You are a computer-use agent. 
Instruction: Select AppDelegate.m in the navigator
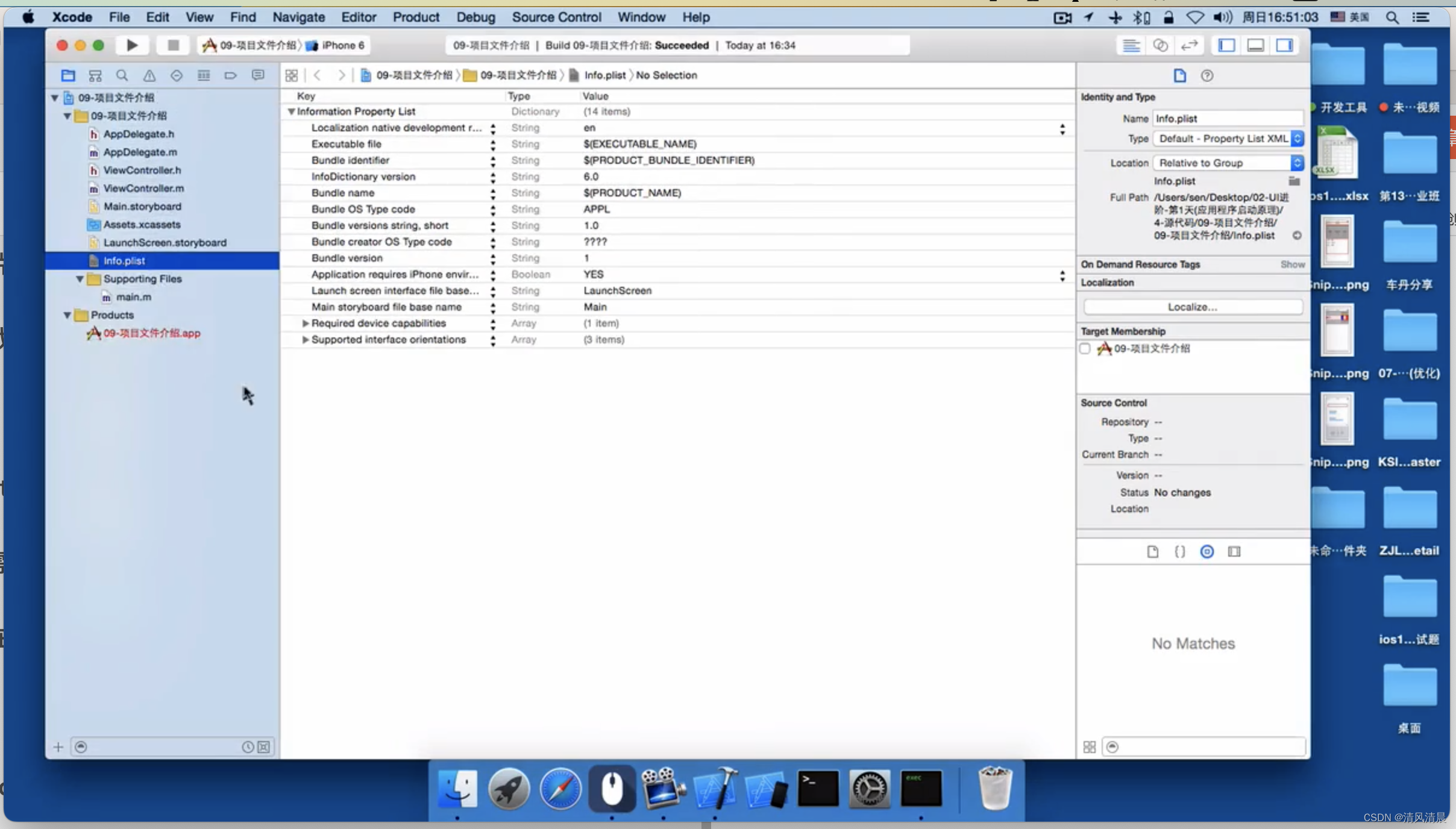140,152
